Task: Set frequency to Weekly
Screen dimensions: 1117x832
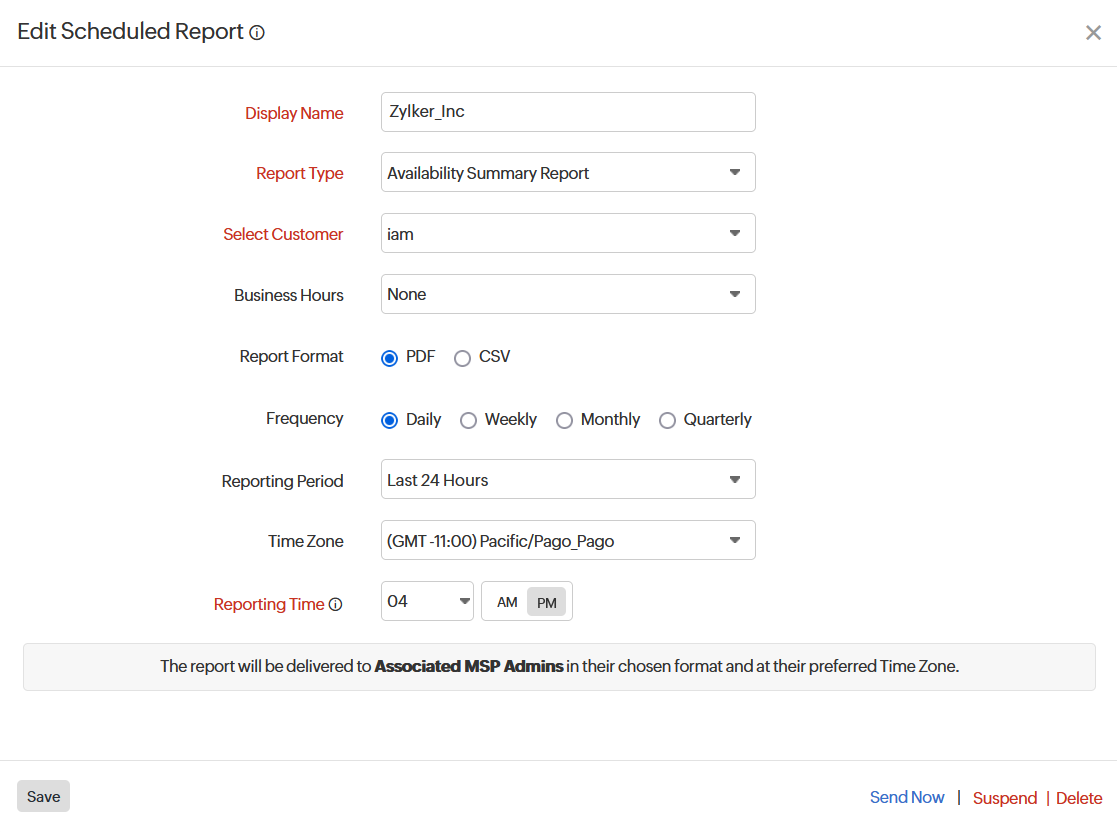Action: tap(468, 420)
